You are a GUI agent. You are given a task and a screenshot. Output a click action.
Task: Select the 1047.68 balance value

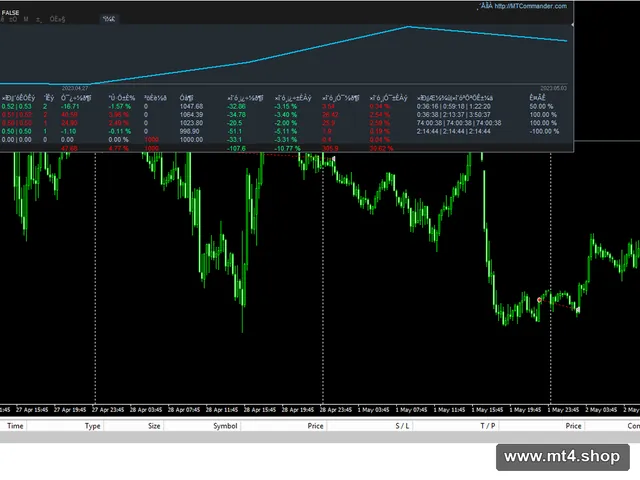pyautogui.click(x=191, y=106)
